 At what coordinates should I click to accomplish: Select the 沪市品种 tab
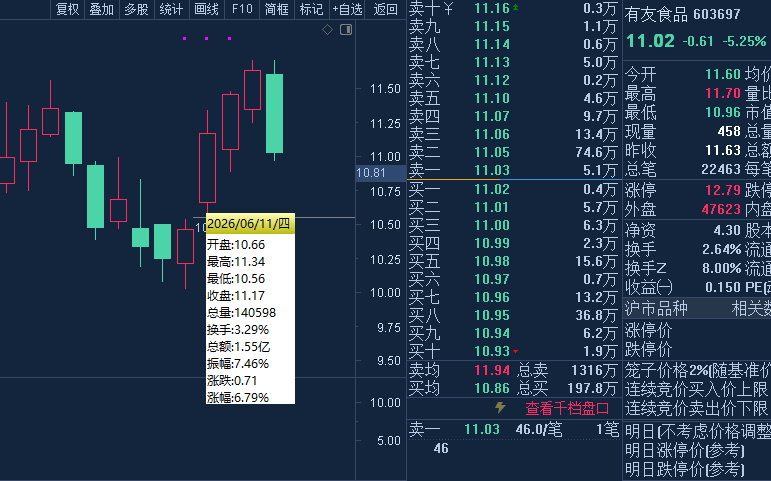[x=656, y=308]
